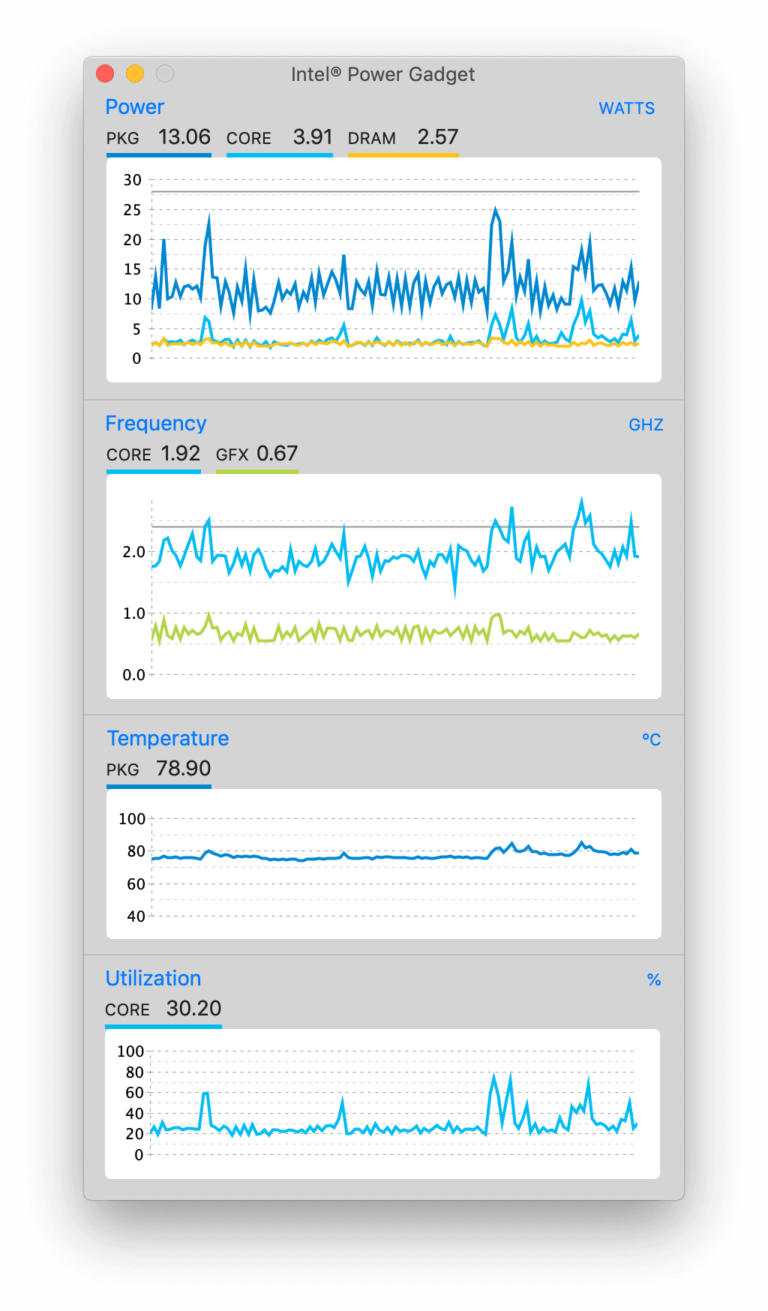This screenshot has width=768, height=1311.
Task: Click the PKG power reading 13.06
Action: tap(184, 137)
